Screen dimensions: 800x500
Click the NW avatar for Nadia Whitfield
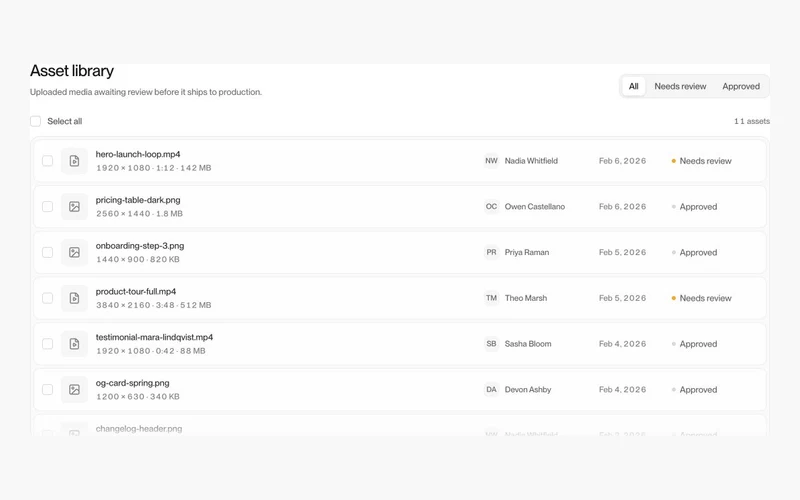(491, 161)
